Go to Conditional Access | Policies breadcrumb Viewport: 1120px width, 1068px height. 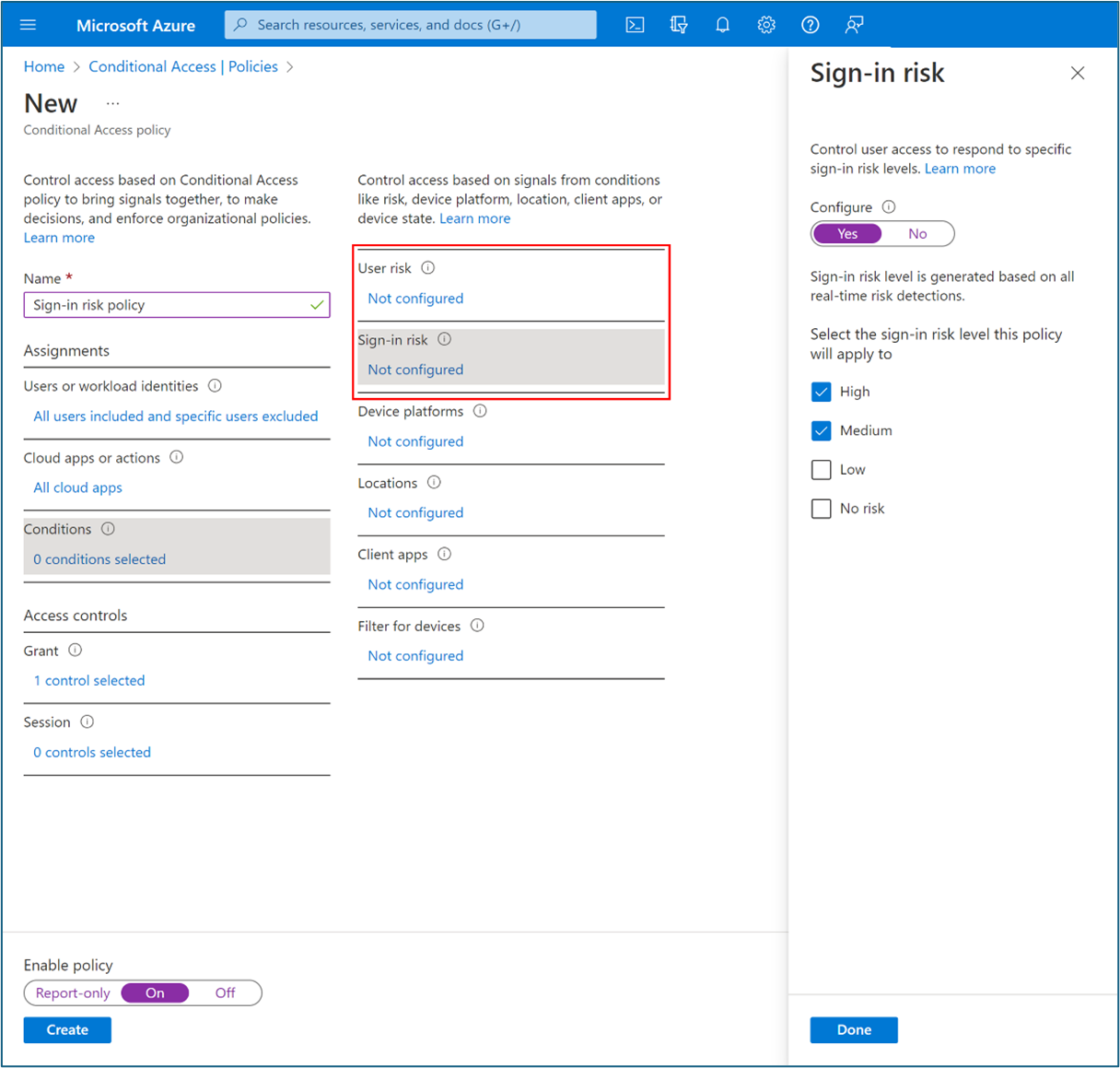click(x=183, y=66)
